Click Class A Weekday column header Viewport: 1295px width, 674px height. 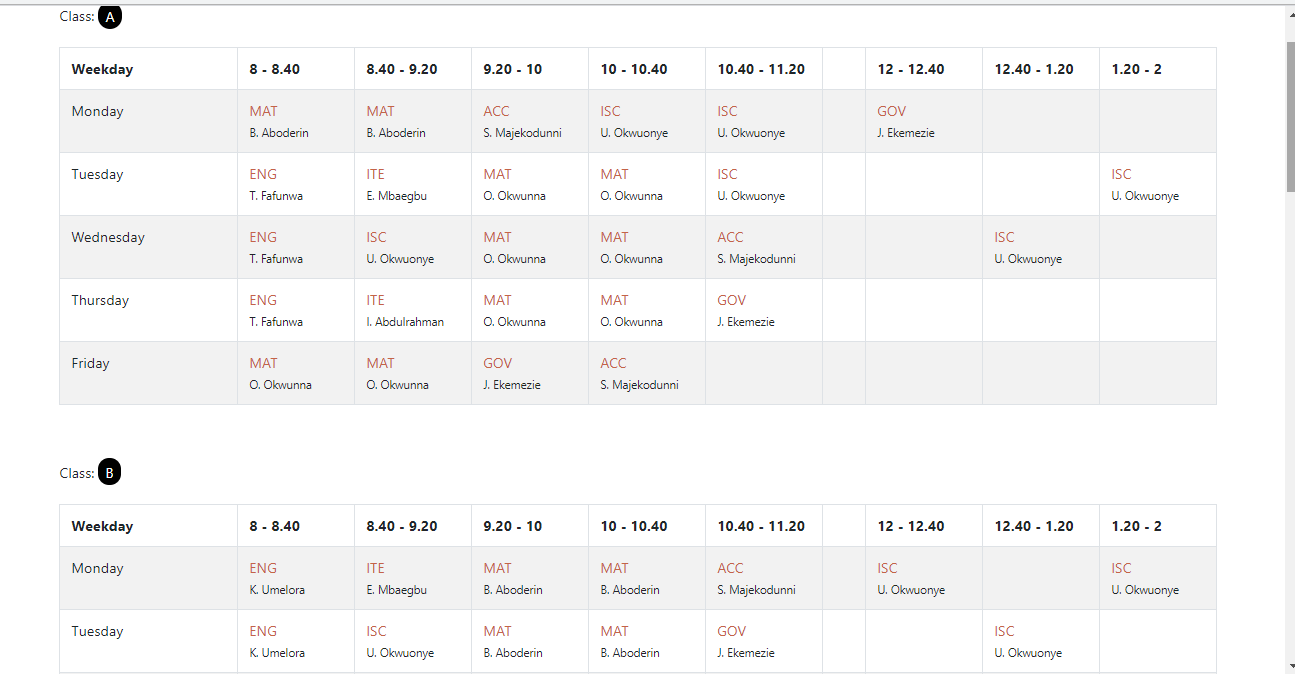pos(148,69)
